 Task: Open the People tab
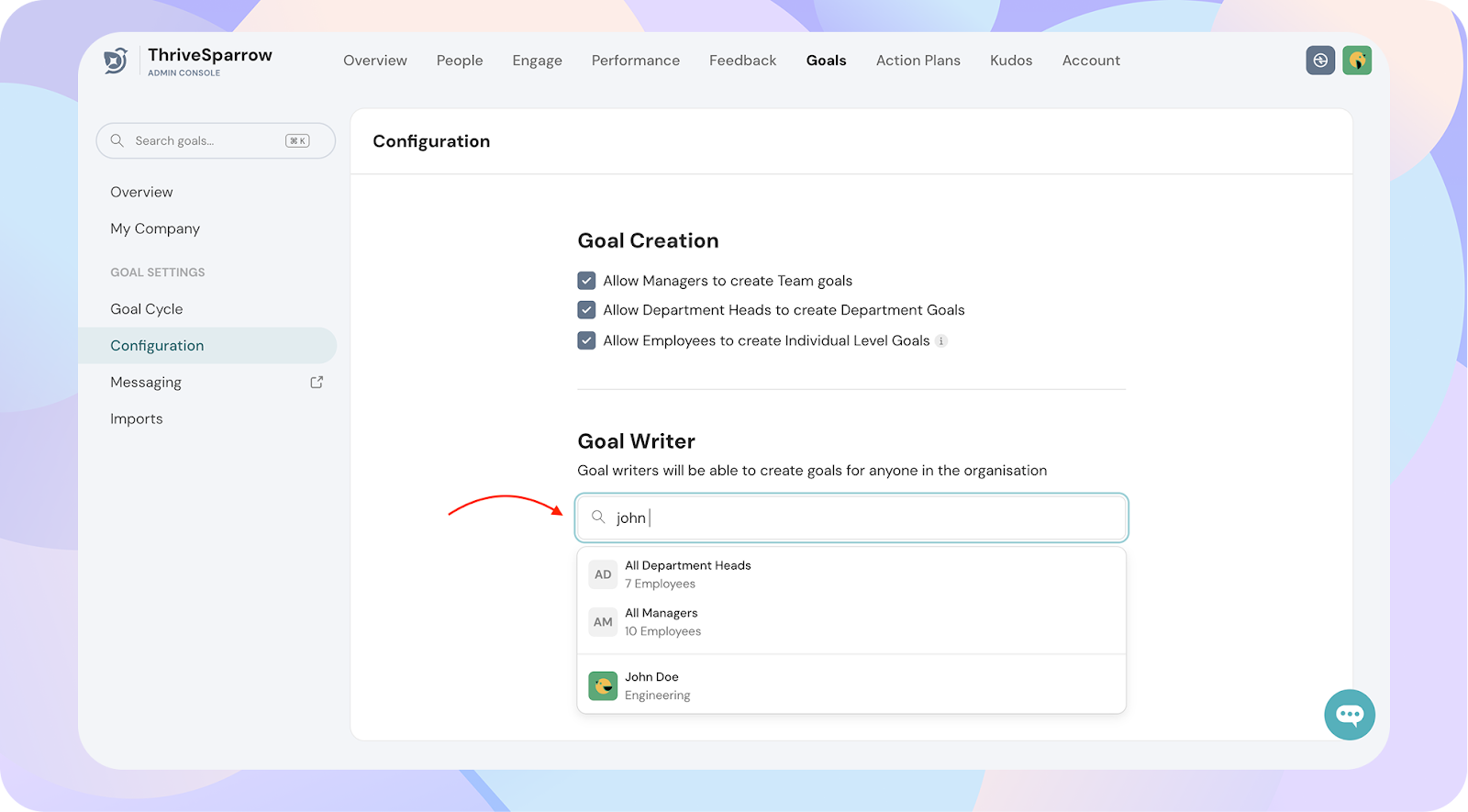click(460, 61)
